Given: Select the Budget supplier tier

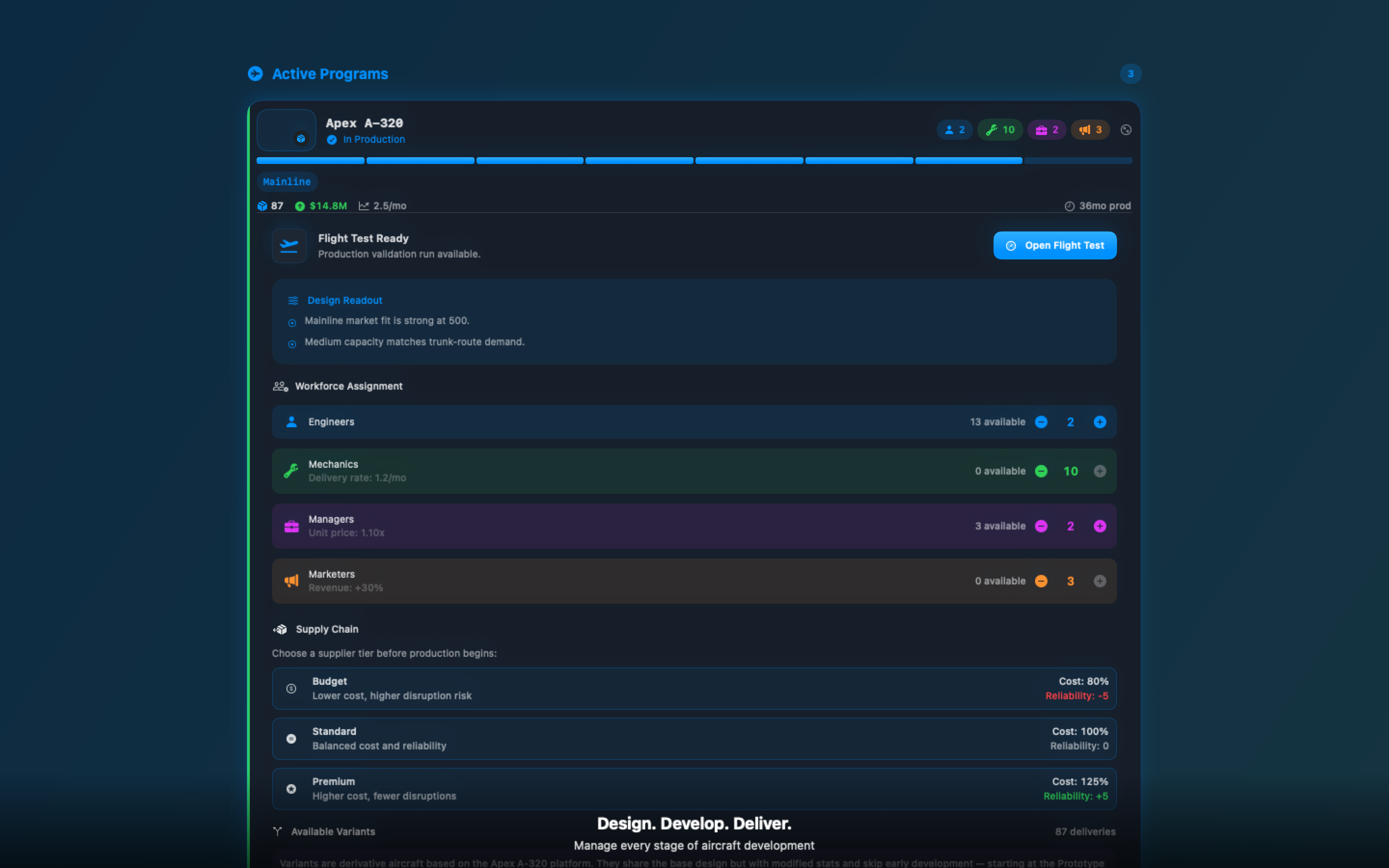Looking at the screenshot, I should (x=694, y=688).
